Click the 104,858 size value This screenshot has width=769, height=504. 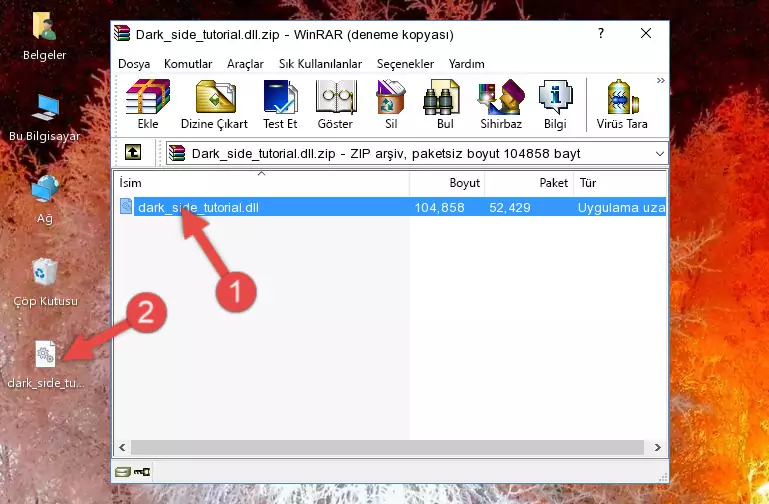[439, 207]
